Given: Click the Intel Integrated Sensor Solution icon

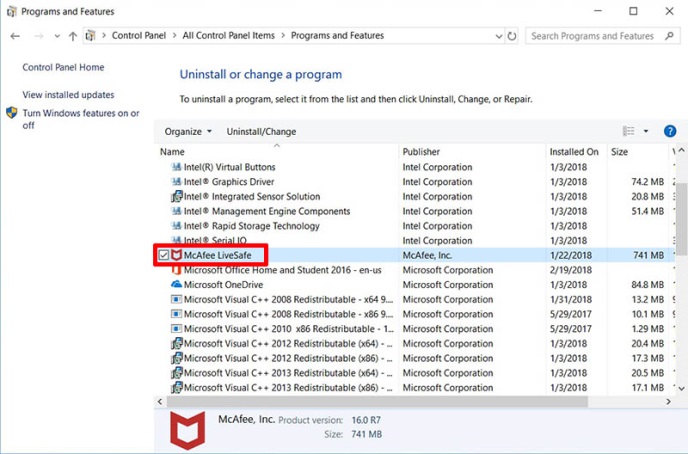Looking at the screenshot, I should pyautogui.click(x=176, y=197).
